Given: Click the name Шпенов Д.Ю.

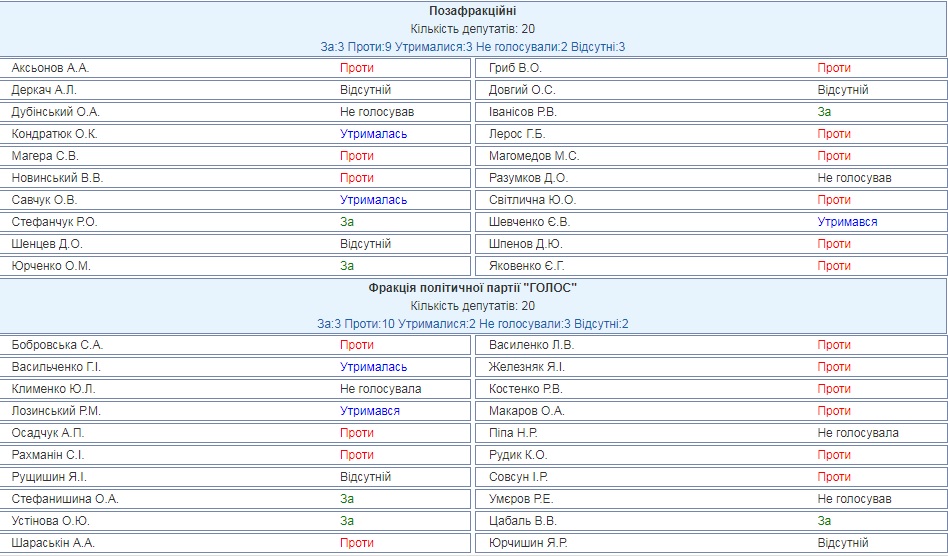Looking at the screenshot, I should click(526, 244).
